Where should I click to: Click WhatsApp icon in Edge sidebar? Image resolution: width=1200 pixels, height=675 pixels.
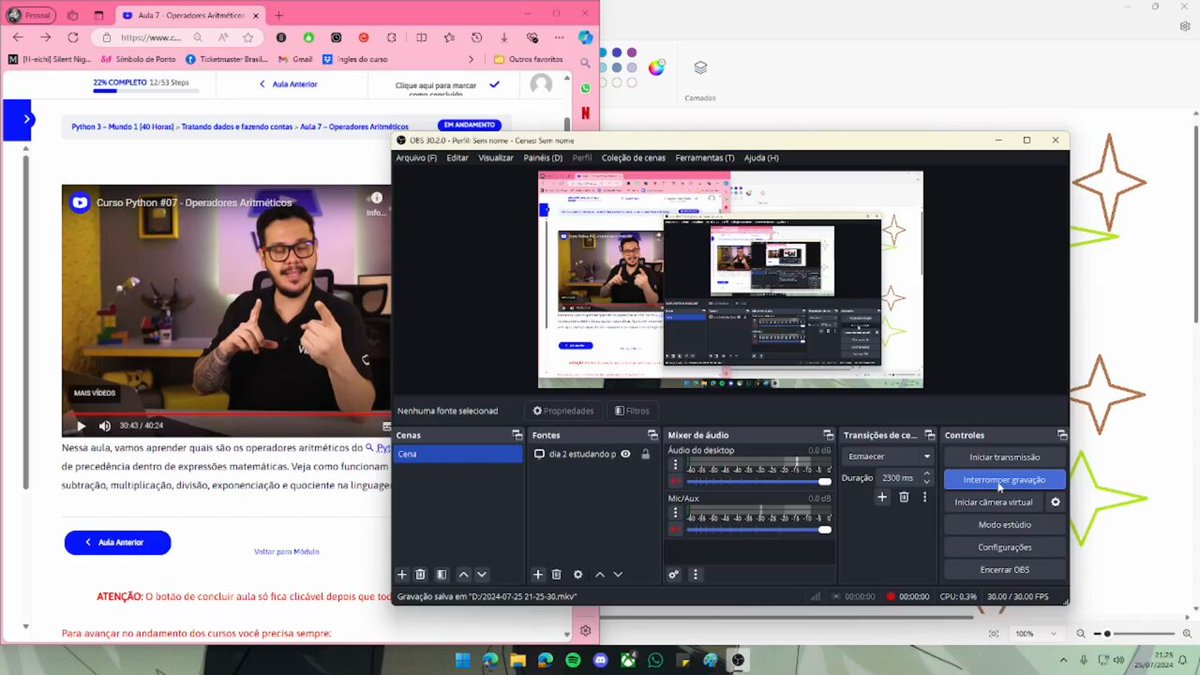pyautogui.click(x=586, y=89)
